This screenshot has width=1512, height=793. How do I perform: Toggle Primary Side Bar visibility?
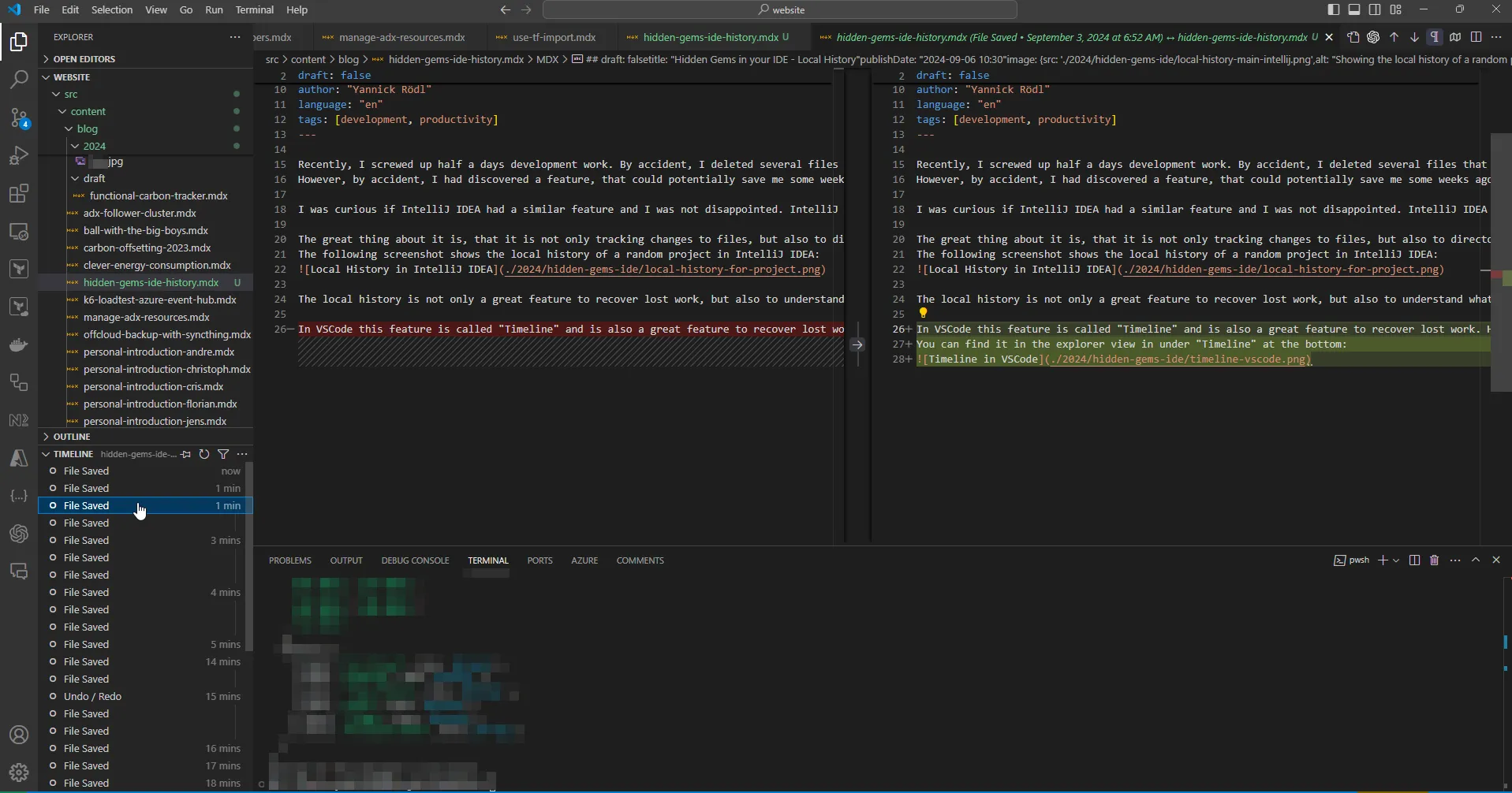point(1334,9)
